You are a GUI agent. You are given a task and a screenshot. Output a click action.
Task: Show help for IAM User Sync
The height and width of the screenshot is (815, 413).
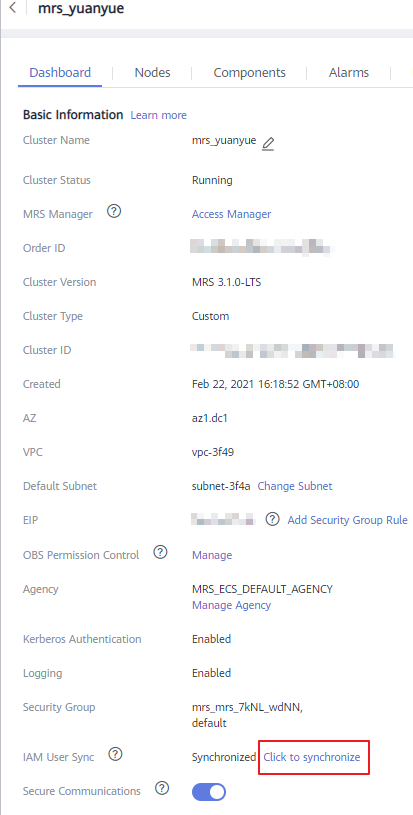pyautogui.click(x=115, y=755)
